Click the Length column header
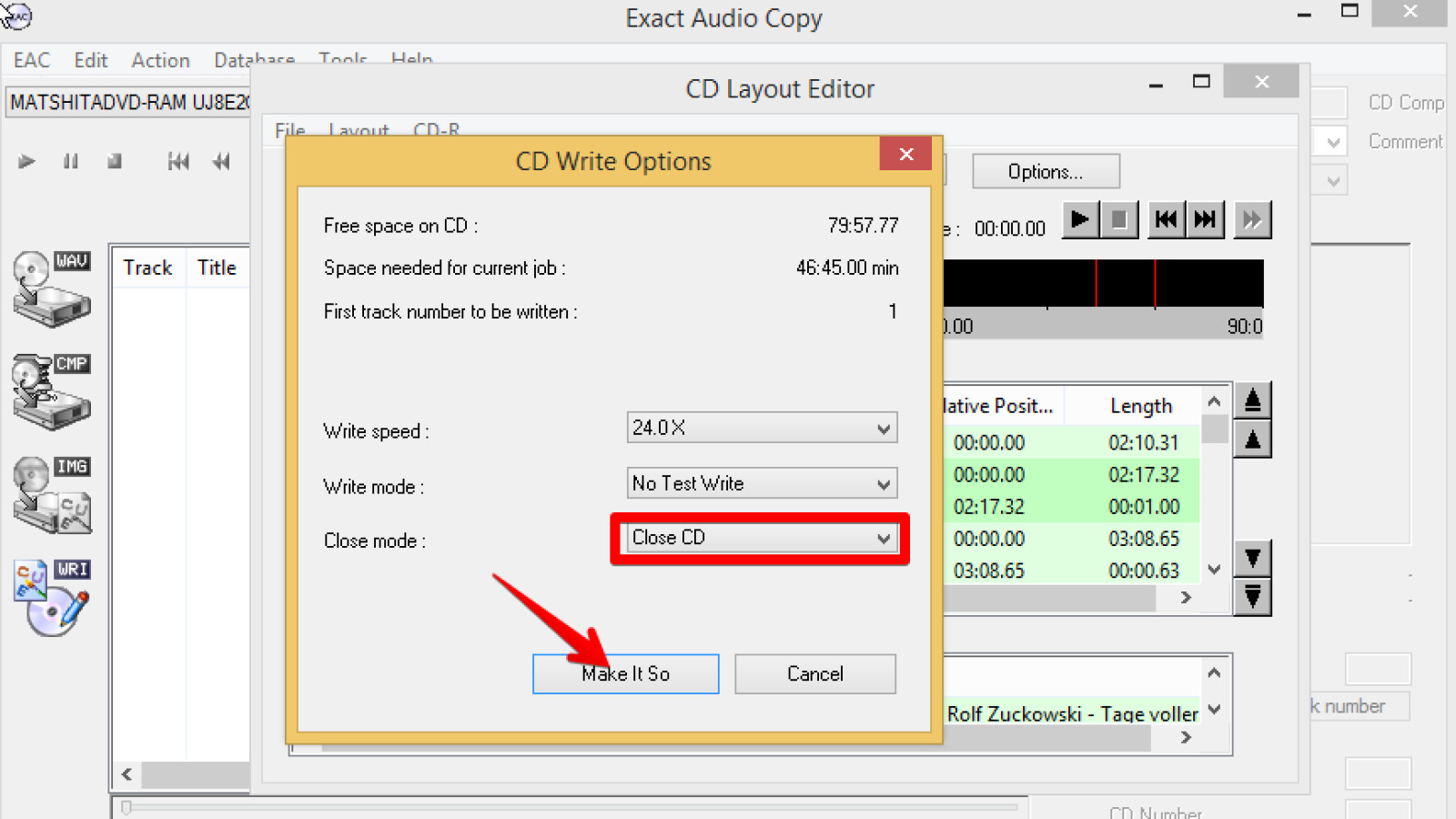 click(x=1141, y=406)
